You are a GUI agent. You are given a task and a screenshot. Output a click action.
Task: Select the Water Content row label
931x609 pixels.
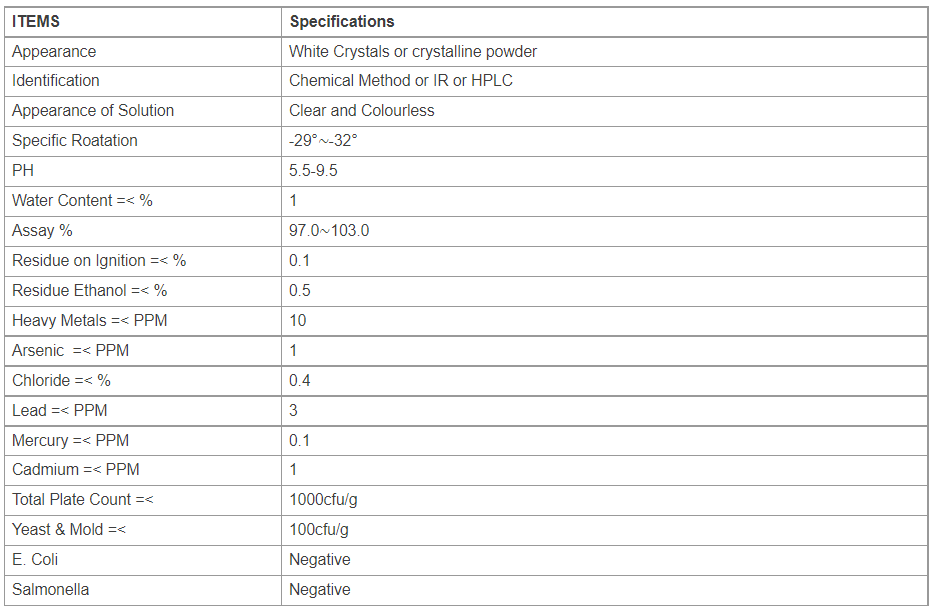(x=83, y=201)
